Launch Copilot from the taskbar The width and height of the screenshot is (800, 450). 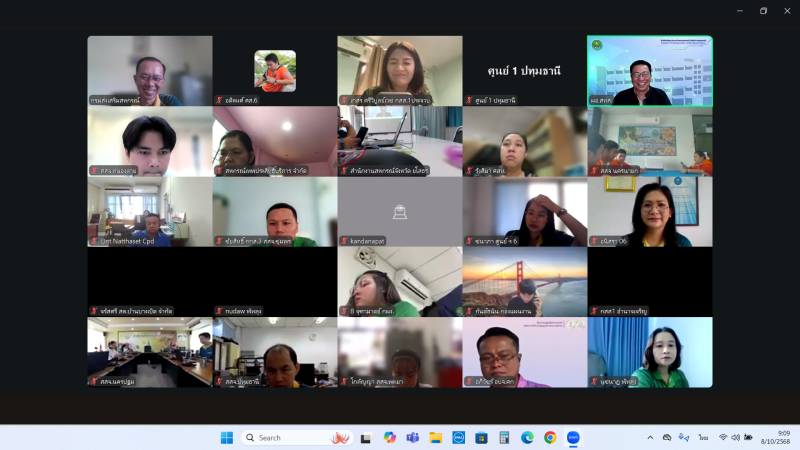[389, 437]
